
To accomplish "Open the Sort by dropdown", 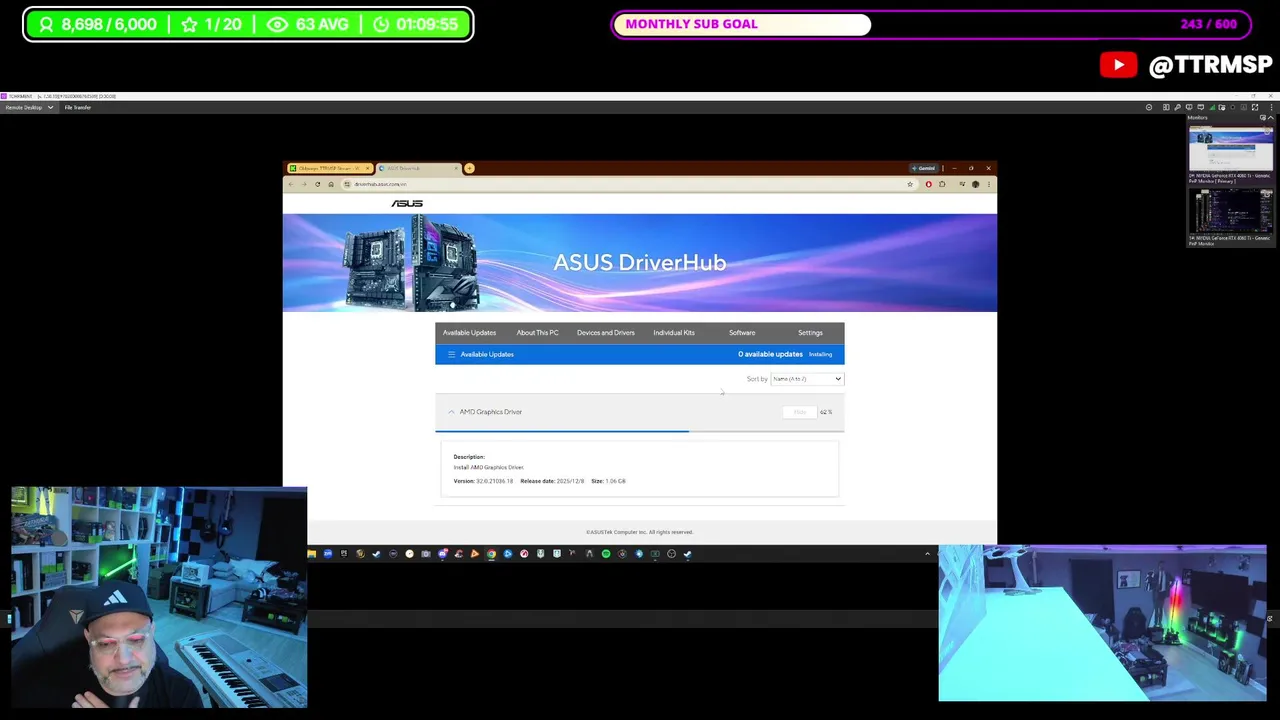I will click(x=807, y=379).
